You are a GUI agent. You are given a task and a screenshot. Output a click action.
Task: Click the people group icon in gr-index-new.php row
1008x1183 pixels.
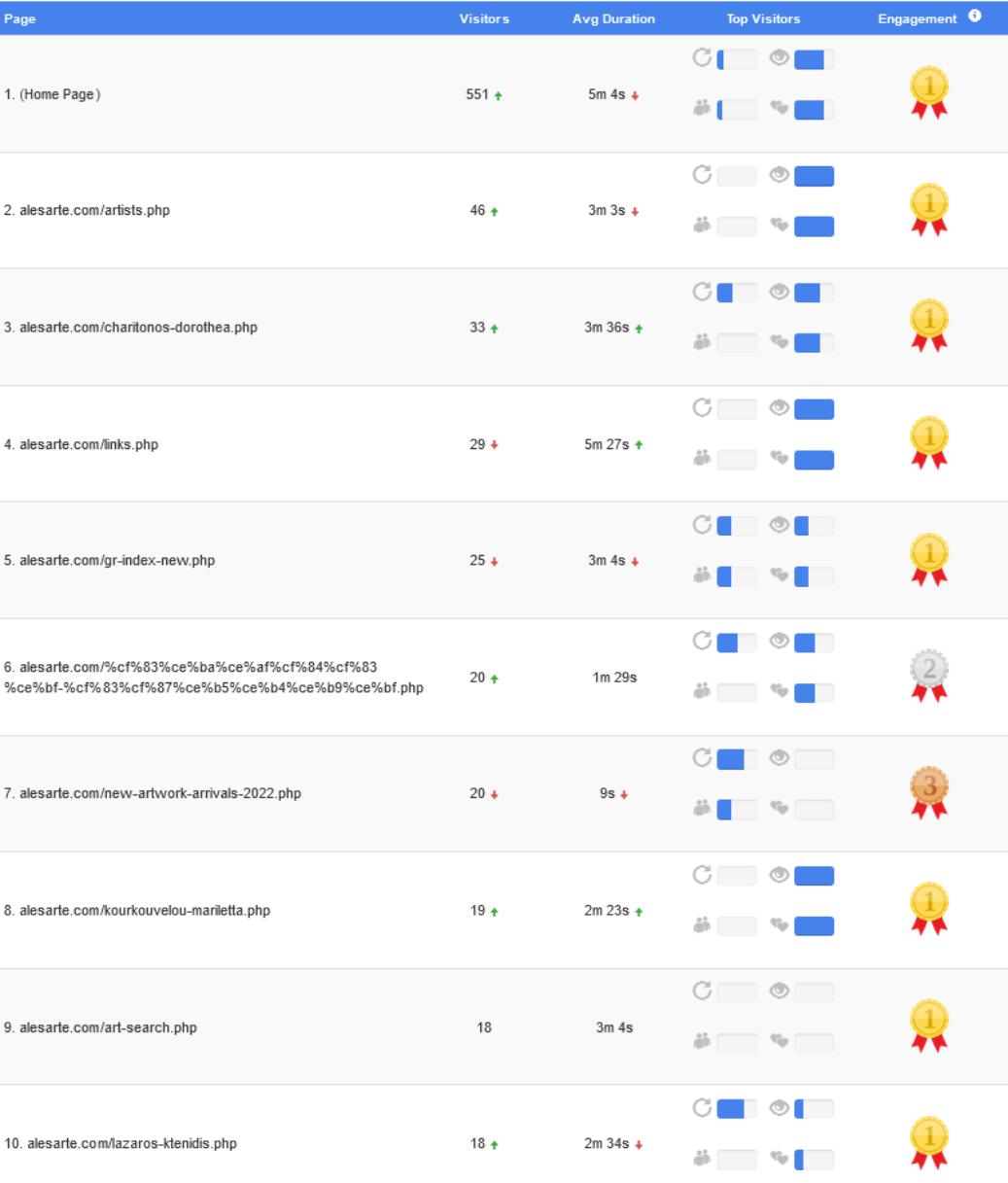[x=701, y=576]
